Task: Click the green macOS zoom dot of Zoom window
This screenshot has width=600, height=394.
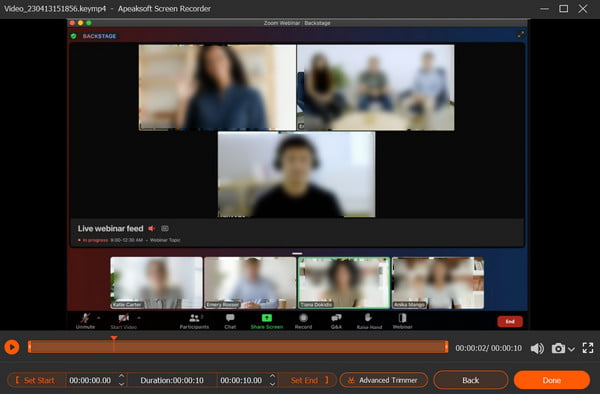Action: click(89, 23)
